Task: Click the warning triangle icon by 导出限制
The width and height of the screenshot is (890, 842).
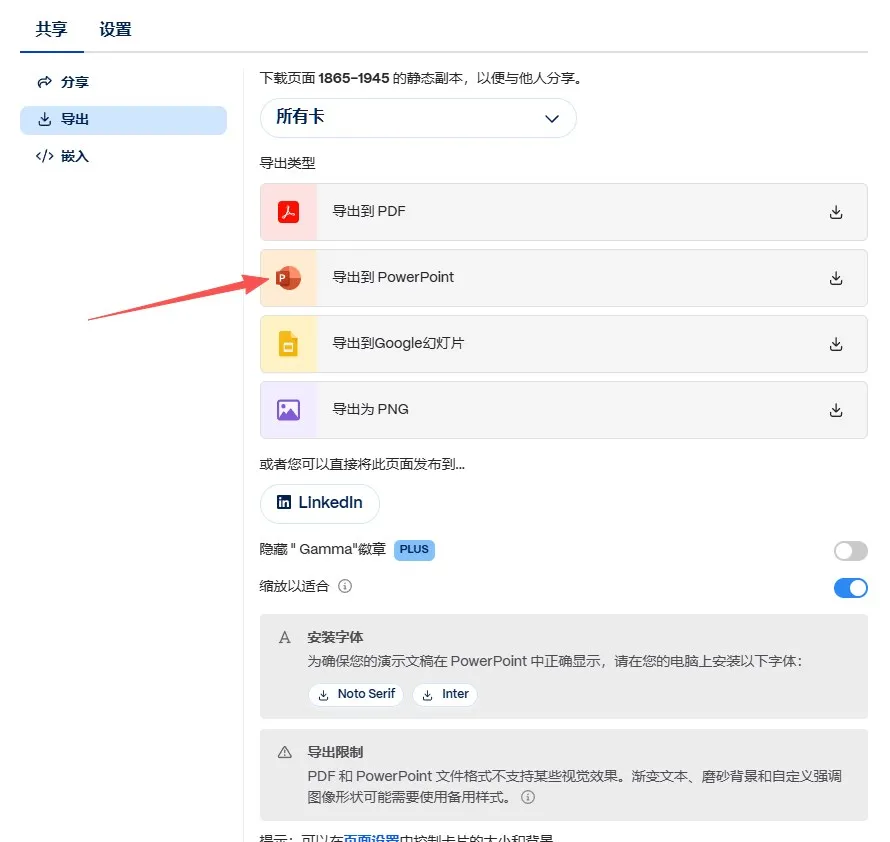Action: click(x=284, y=753)
